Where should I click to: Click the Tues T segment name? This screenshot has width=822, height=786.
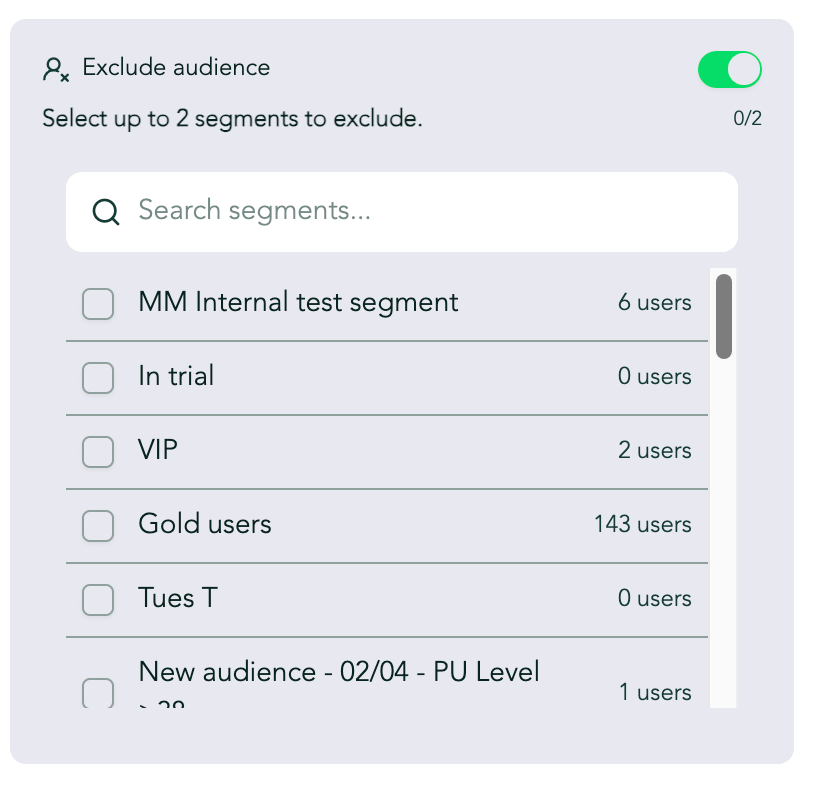point(178,598)
